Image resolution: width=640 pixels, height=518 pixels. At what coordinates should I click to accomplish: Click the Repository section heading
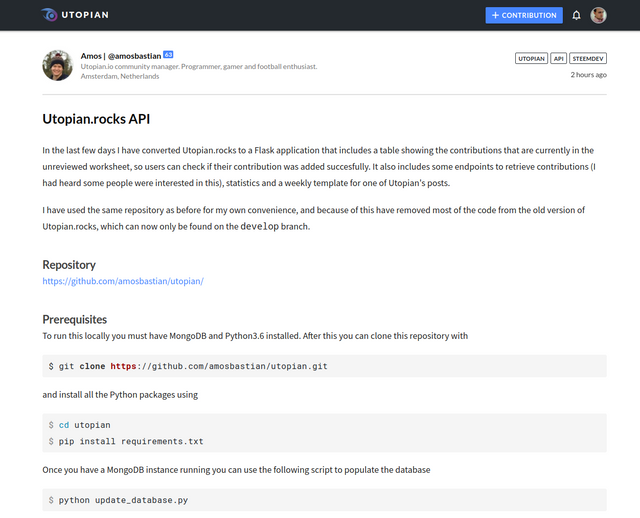tap(69, 265)
